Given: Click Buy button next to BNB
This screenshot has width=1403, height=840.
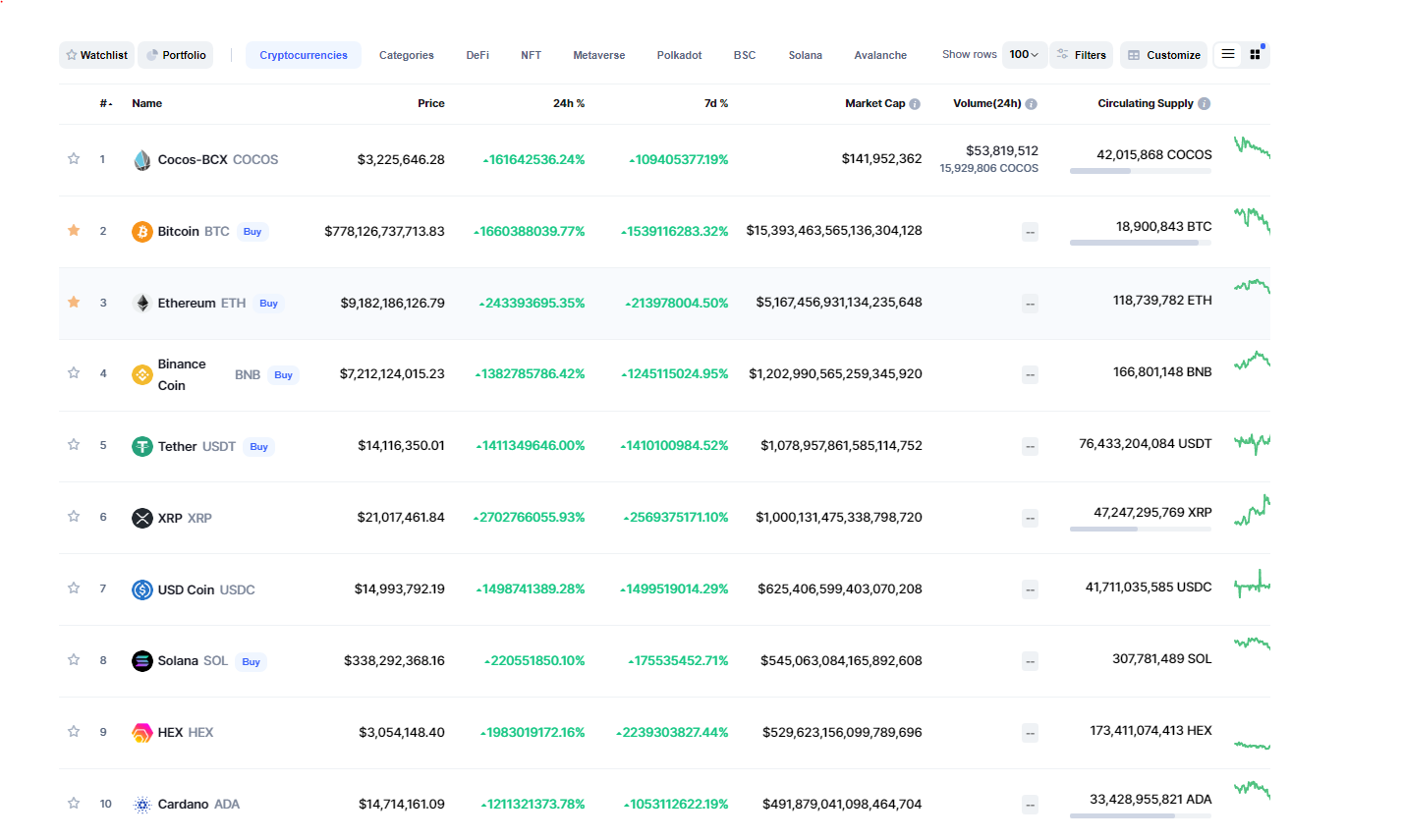Looking at the screenshot, I should coord(284,375).
